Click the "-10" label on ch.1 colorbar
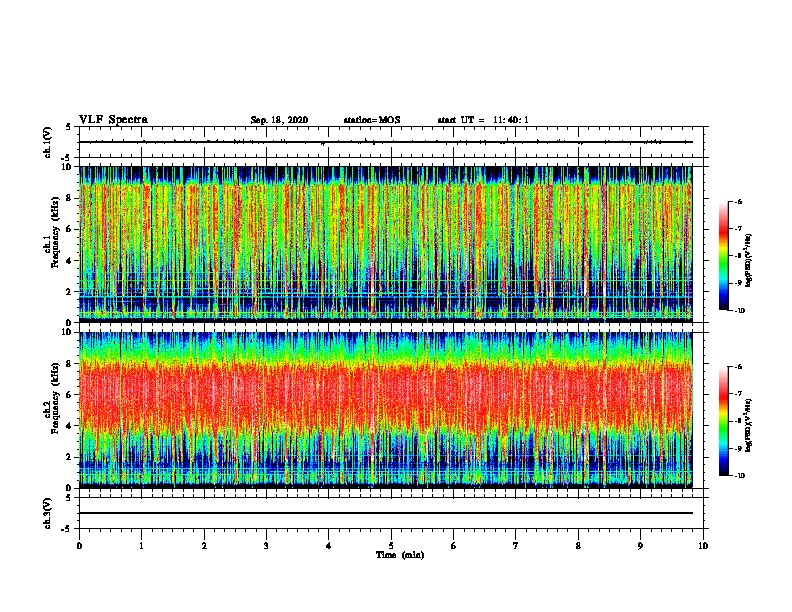The height and width of the screenshot is (612, 792). [x=739, y=311]
